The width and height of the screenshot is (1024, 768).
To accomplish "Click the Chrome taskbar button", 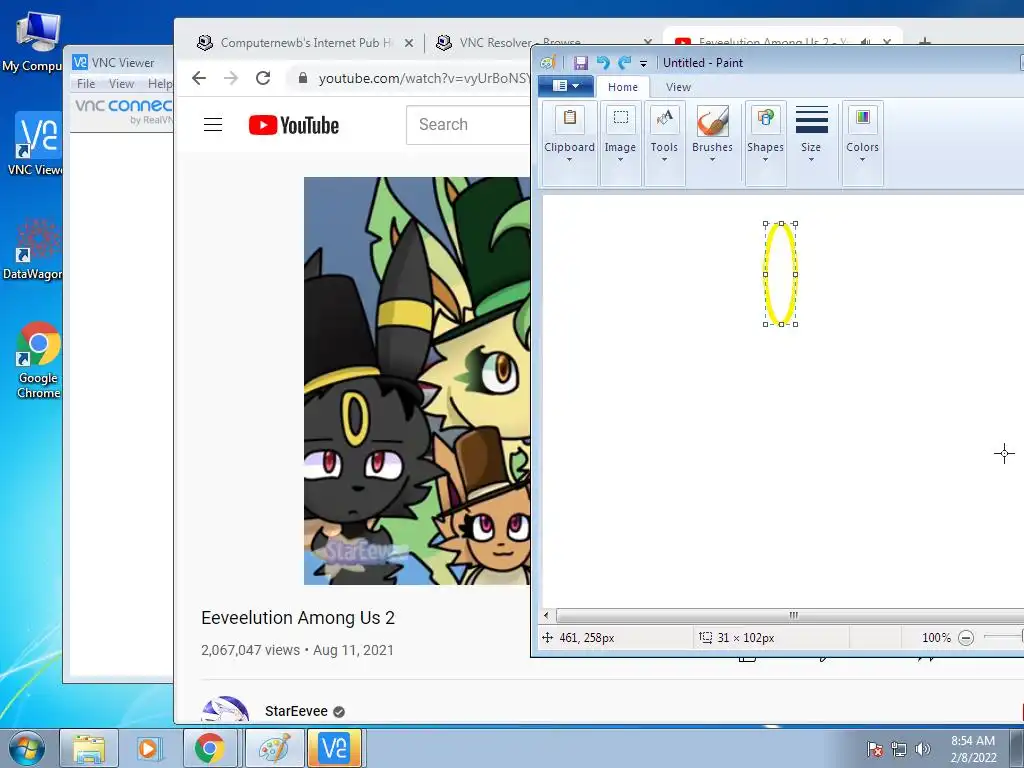I will 210,748.
